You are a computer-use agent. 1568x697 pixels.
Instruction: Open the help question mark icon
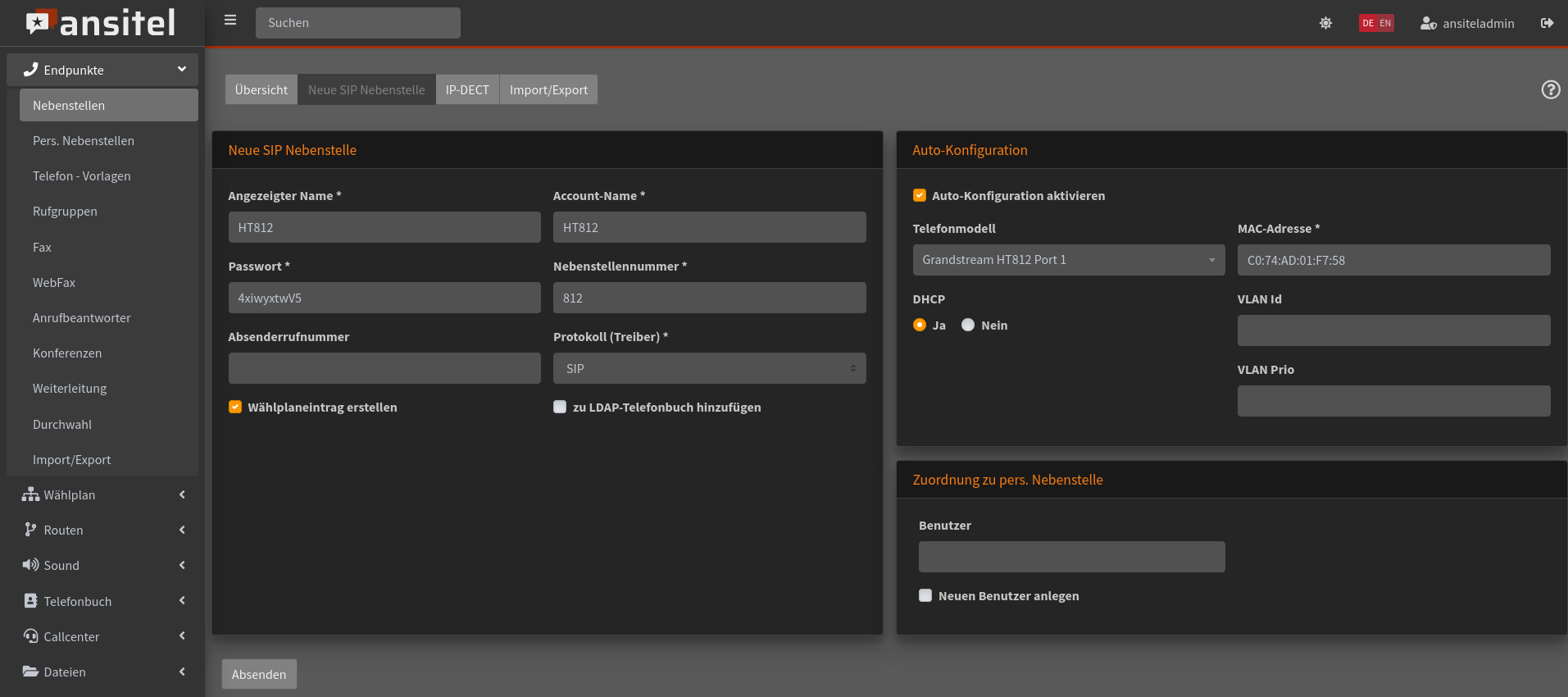(1550, 89)
